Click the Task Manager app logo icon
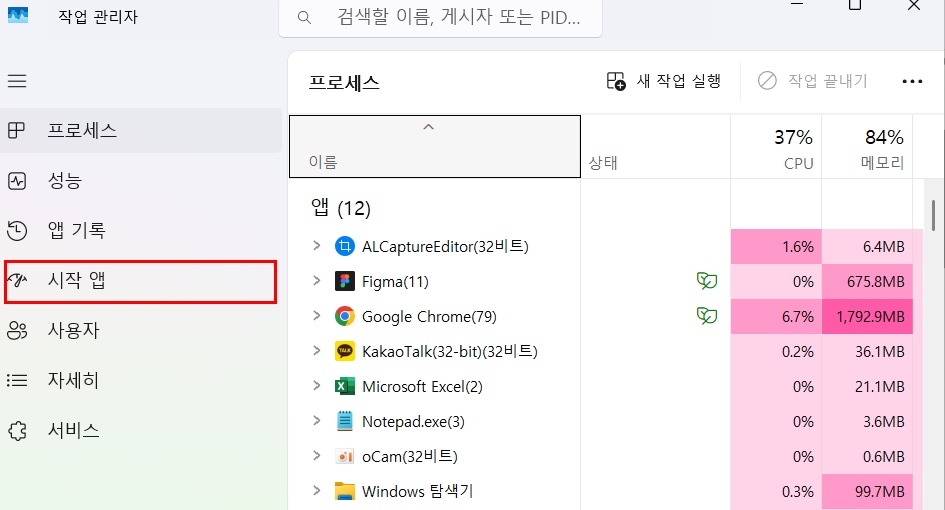 coord(18,15)
